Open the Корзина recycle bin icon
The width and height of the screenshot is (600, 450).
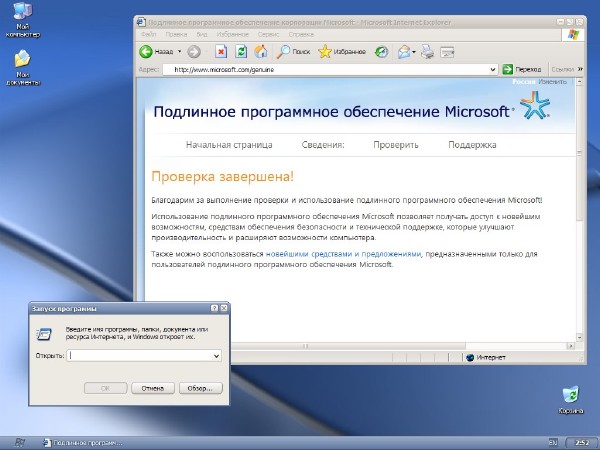(570, 395)
